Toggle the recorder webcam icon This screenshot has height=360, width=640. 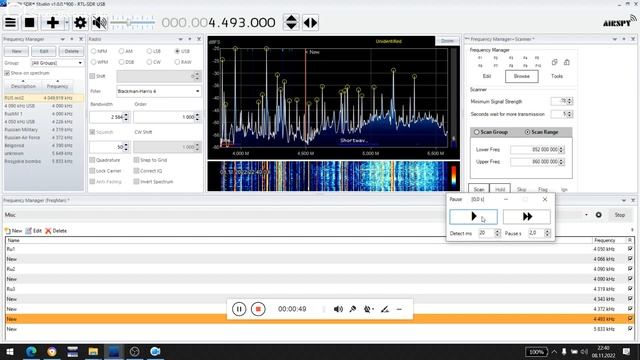[x=368, y=309]
